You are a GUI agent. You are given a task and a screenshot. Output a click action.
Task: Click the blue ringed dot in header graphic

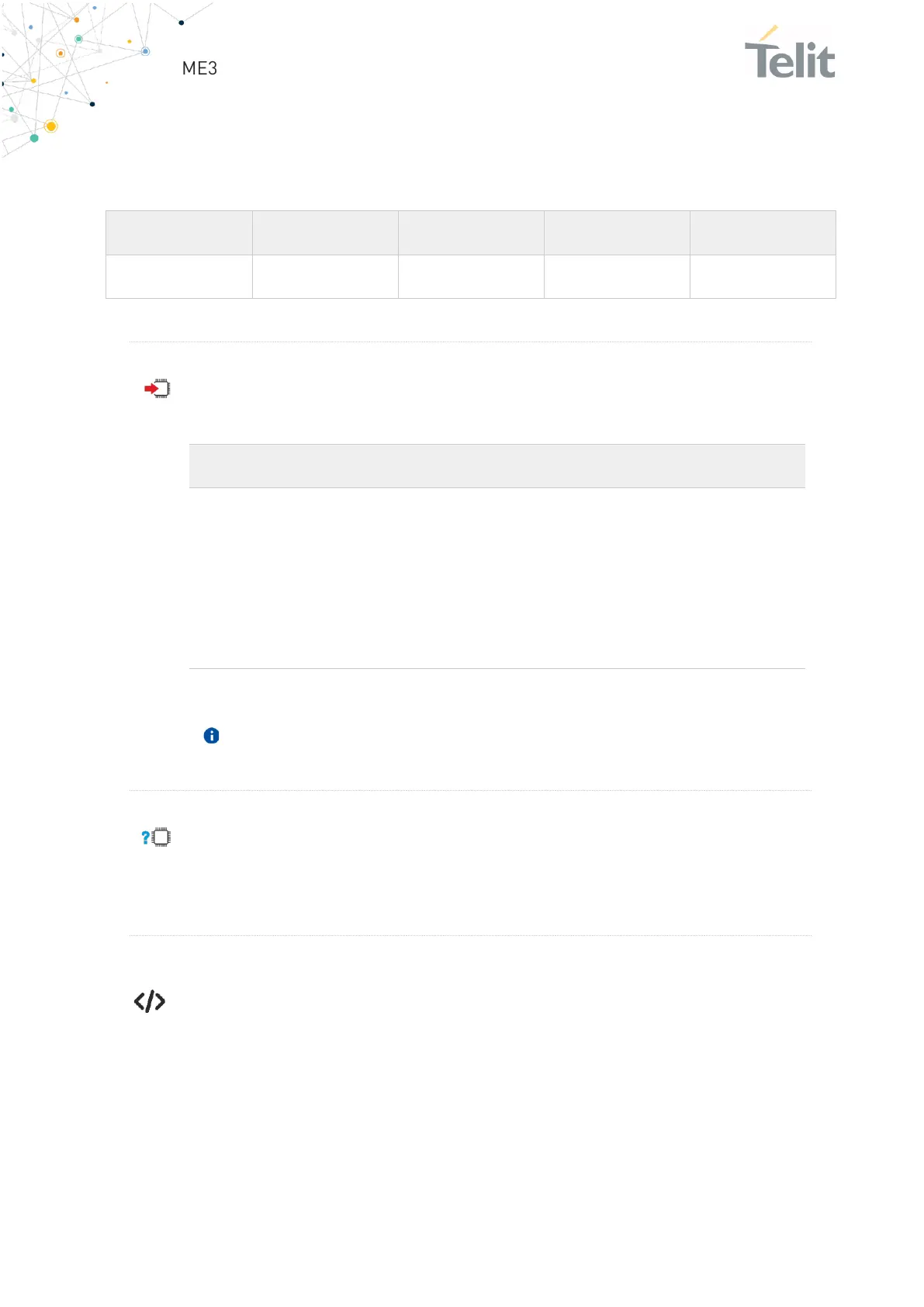[x=145, y=51]
